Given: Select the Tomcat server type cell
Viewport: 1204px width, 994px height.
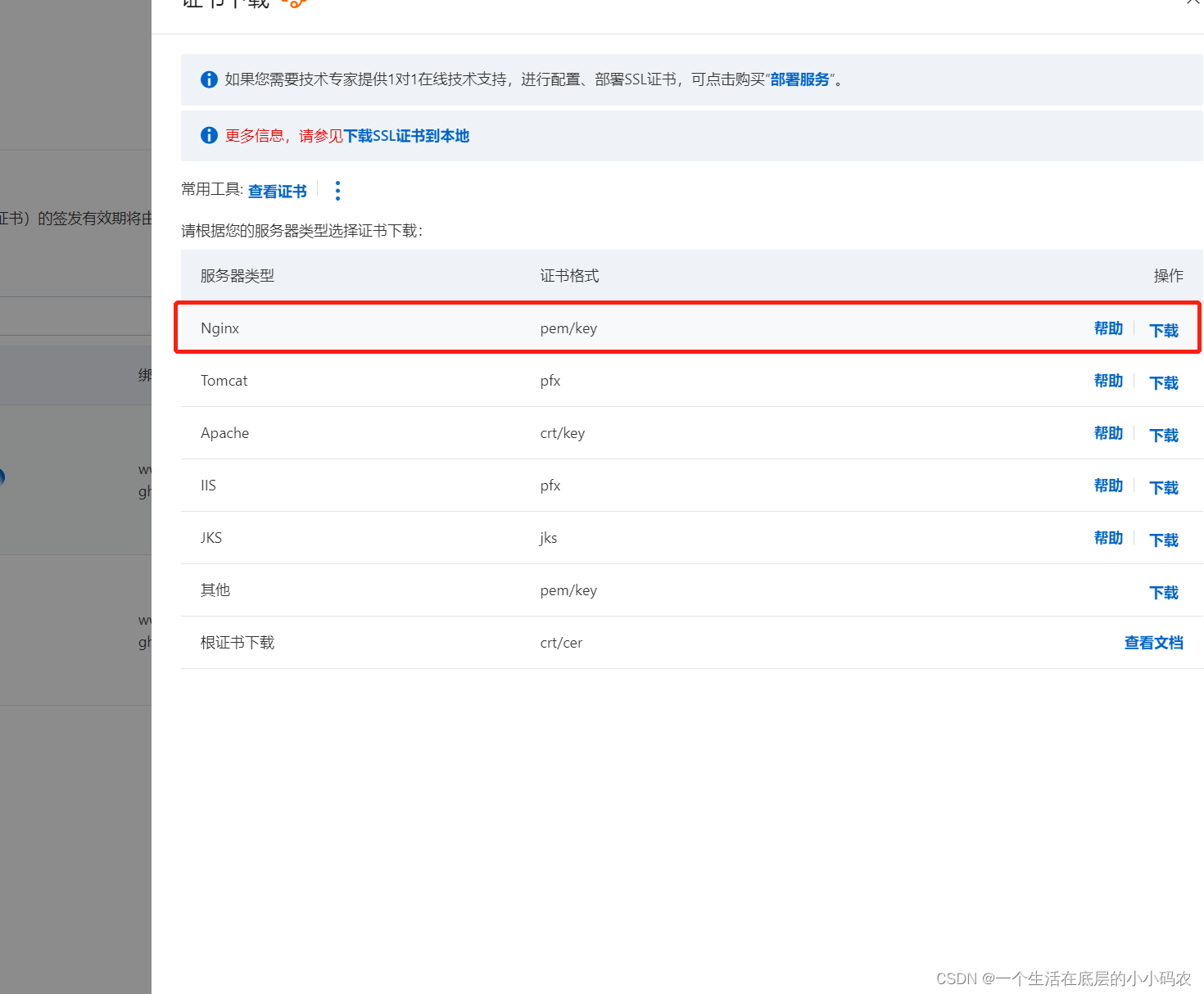Looking at the screenshot, I should 224,381.
